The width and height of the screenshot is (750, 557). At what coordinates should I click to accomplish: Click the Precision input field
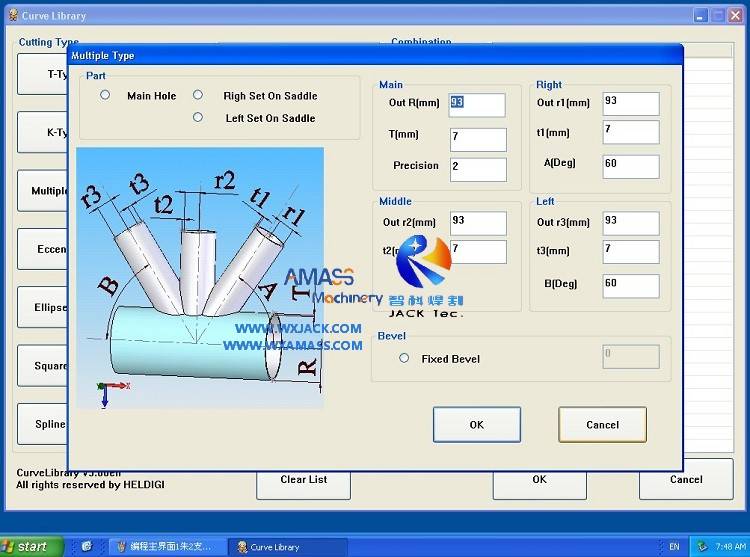click(478, 170)
